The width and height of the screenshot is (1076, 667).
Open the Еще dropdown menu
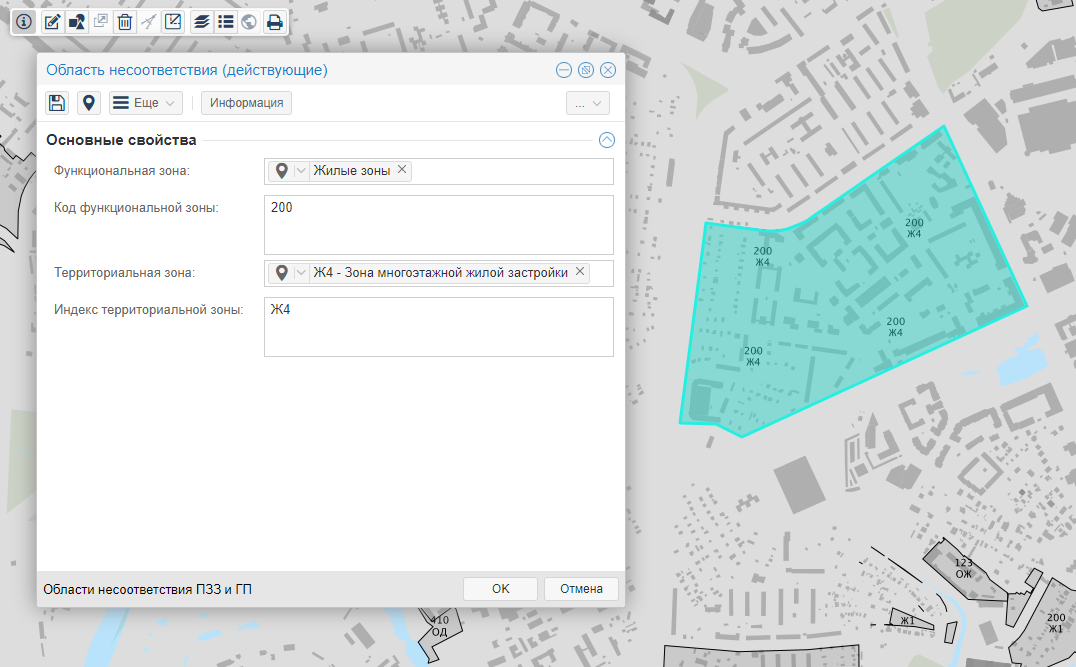pyautogui.click(x=145, y=103)
